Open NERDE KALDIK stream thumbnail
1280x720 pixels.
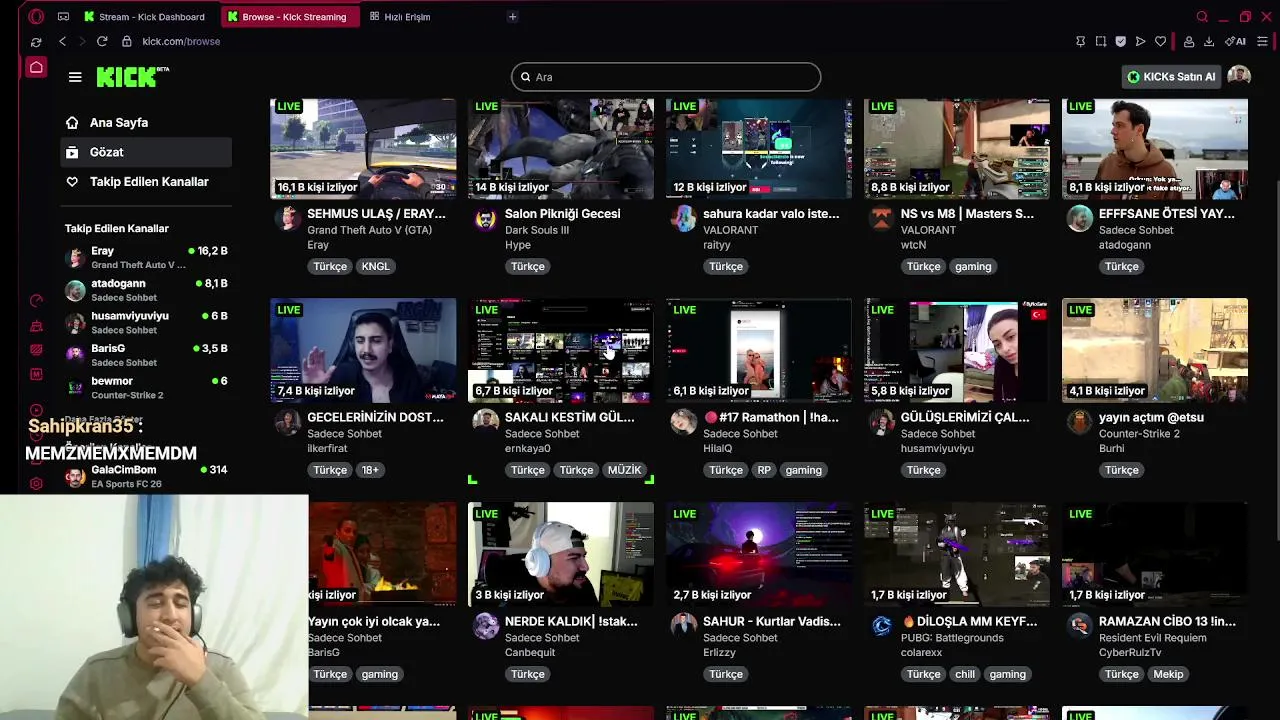click(561, 554)
